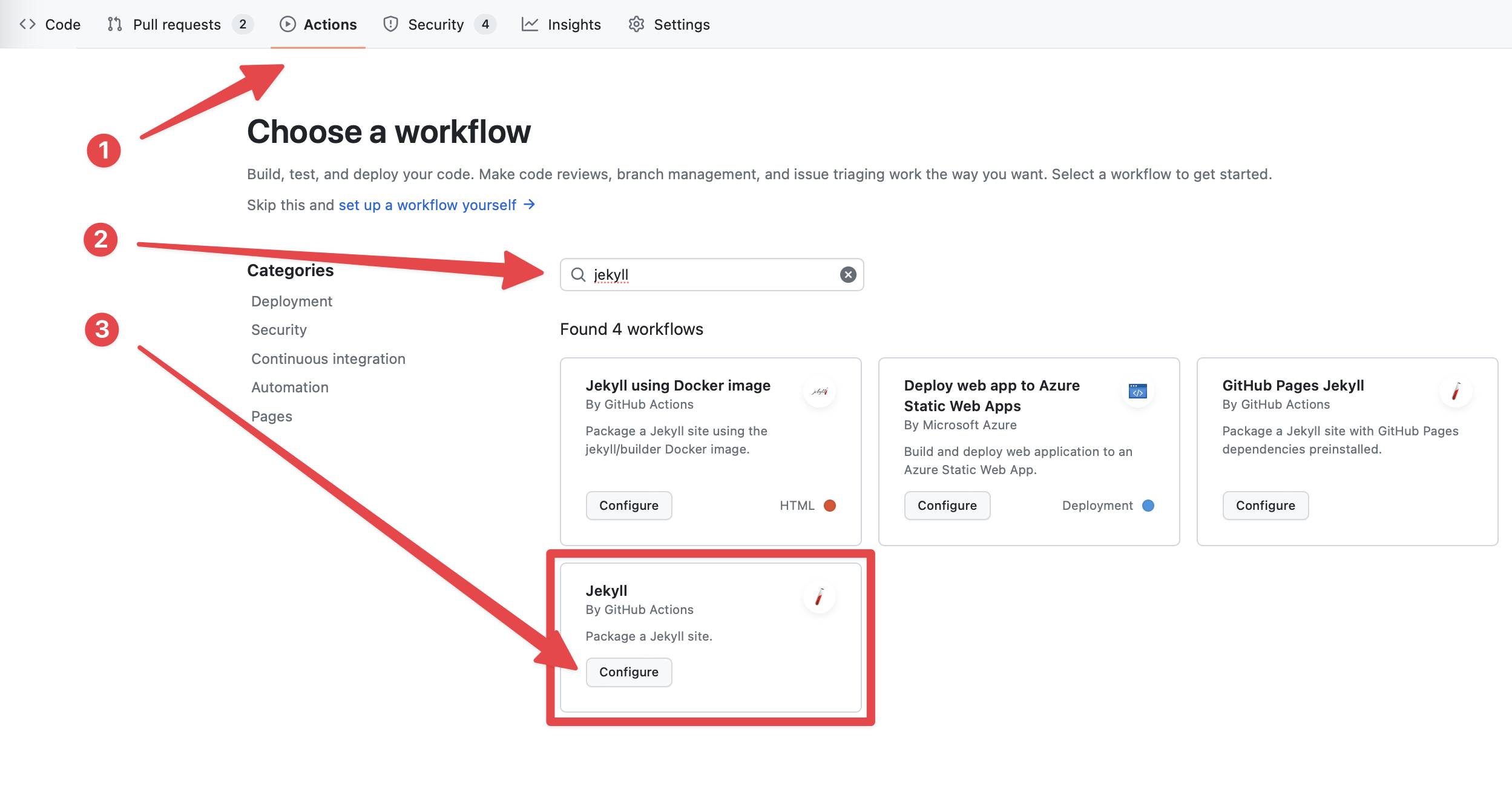Select the Deployment category
The height and width of the screenshot is (792, 1512).
(x=292, y=300)
